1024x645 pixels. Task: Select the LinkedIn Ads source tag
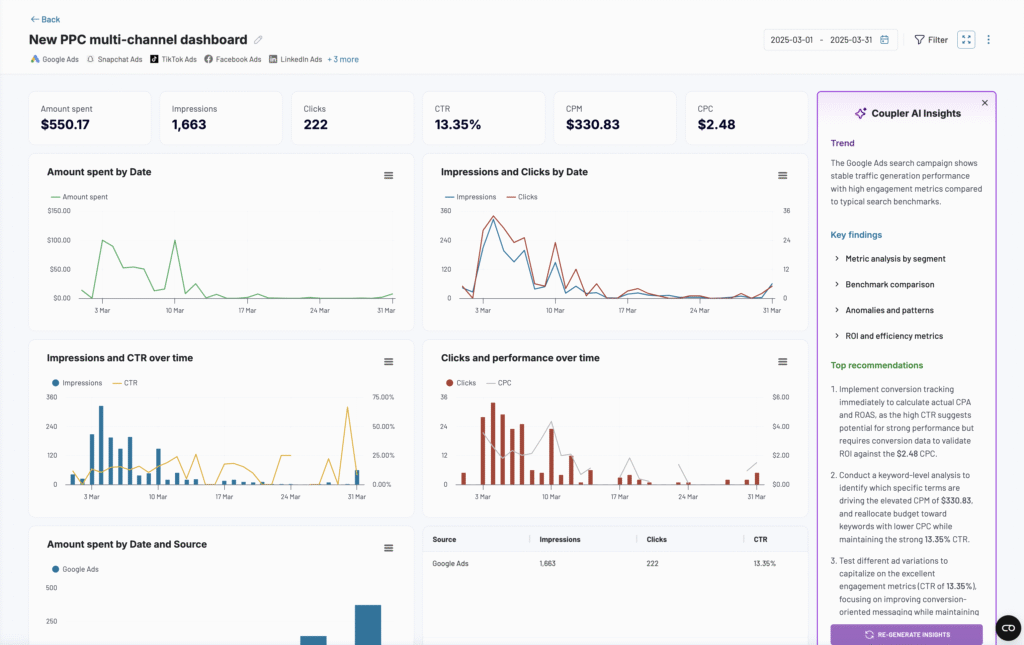point(295,59)
